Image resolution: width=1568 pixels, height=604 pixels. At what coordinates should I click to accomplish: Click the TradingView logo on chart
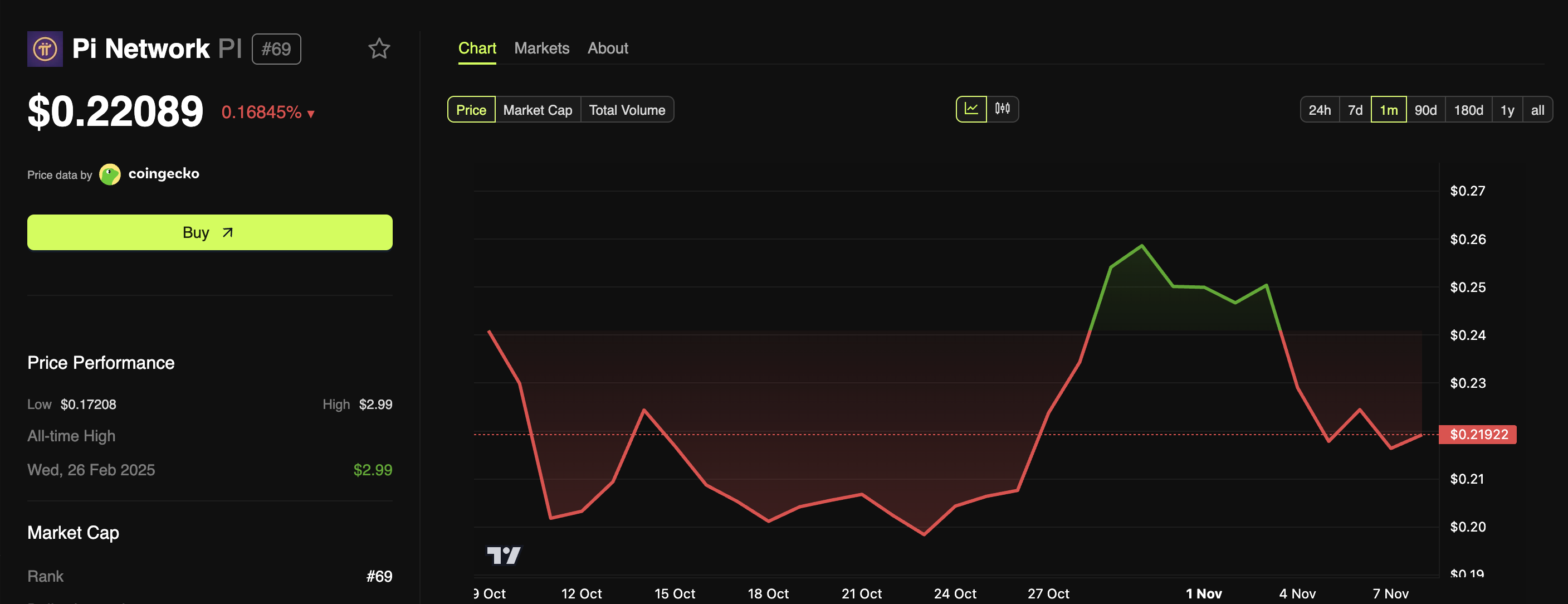(x=504, y=554)
